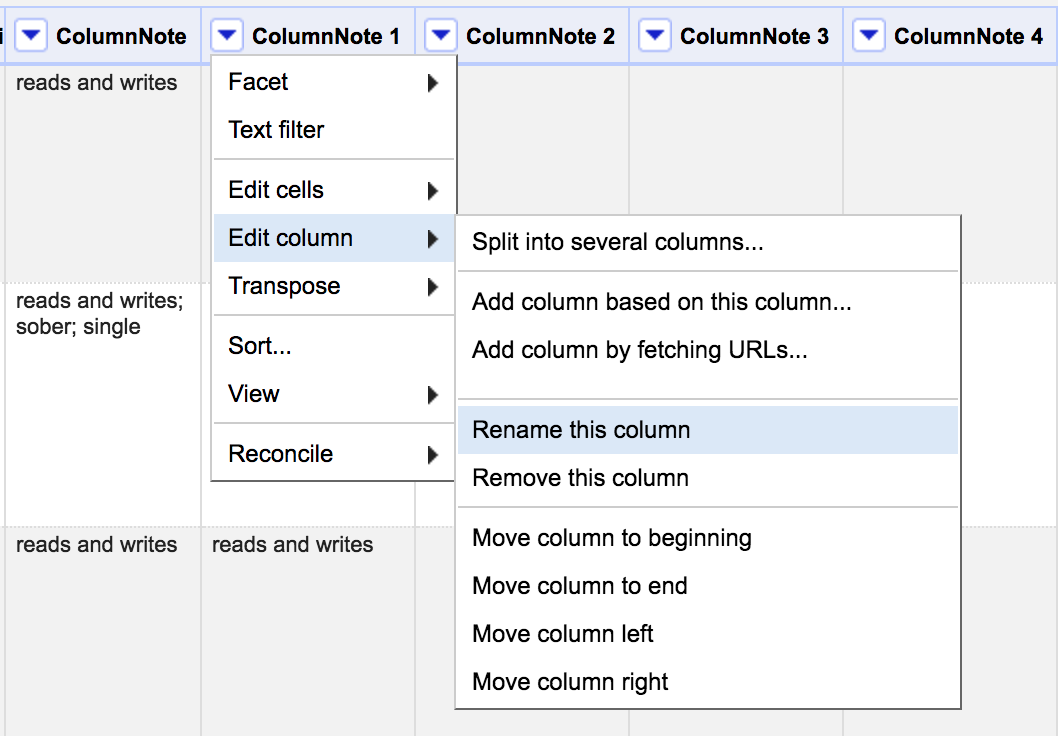Expand the ColumnNote 3 column menu arrow
The image size is (1058, 736).
[x=656, y=37]
